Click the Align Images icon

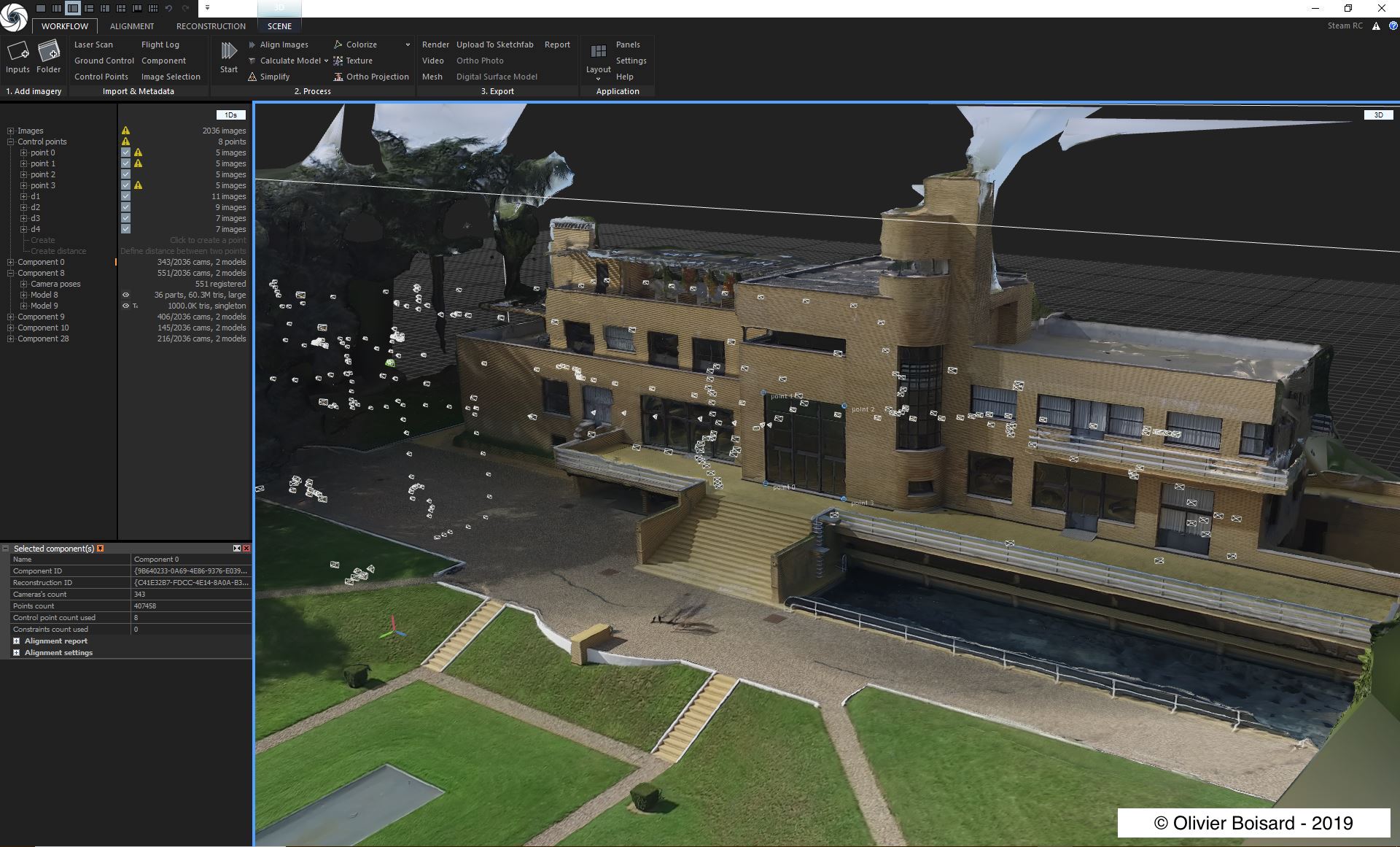pos(252,45)
